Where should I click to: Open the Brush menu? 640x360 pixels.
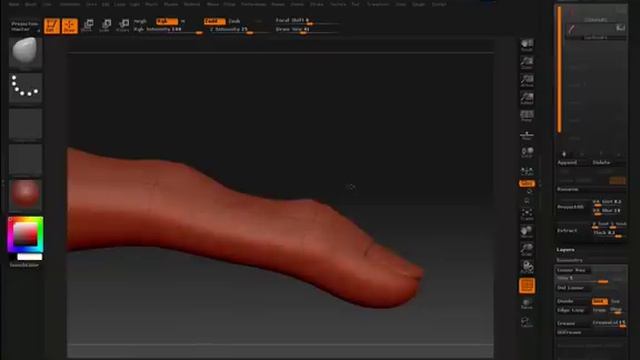pyautogui.click(x=31, y=4)
